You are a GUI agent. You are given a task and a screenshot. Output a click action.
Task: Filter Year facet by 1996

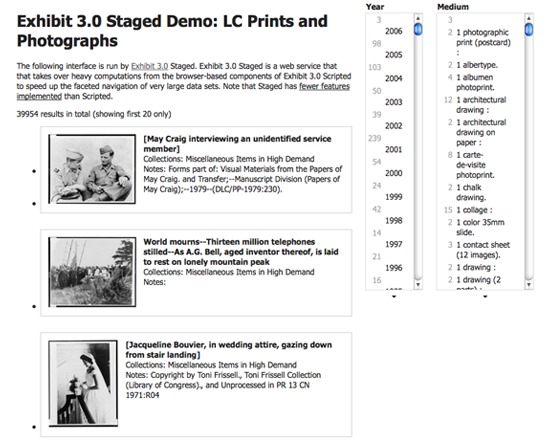[x=394, y=268]
